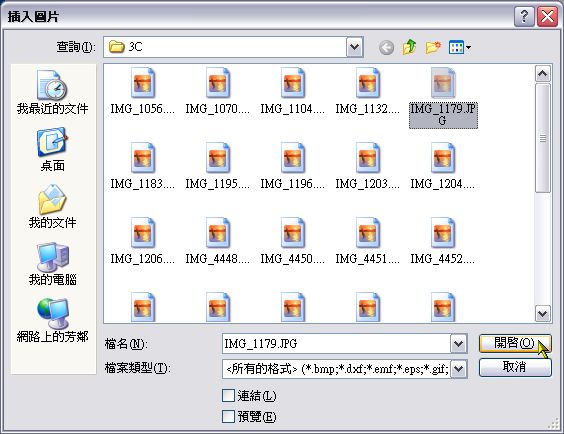Open 我的文件 folder shortcut

tap(53, 206)
